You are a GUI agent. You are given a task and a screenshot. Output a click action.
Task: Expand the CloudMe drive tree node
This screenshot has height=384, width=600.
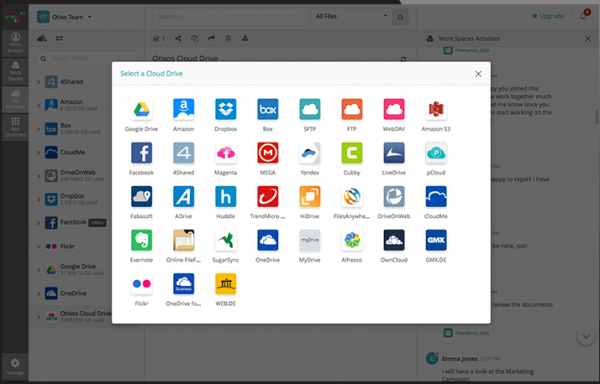pos(39,152)
